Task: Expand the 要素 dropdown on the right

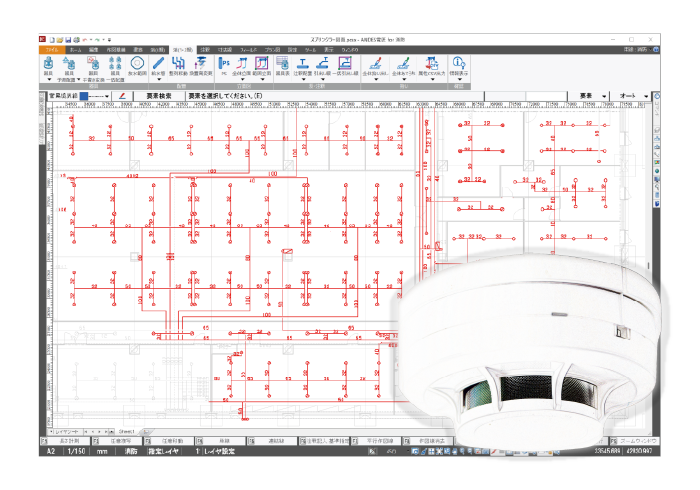Action: point(605,95)
